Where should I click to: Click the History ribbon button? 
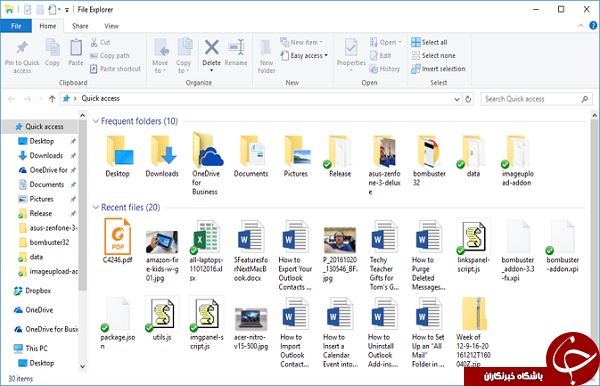pos(385,69)
